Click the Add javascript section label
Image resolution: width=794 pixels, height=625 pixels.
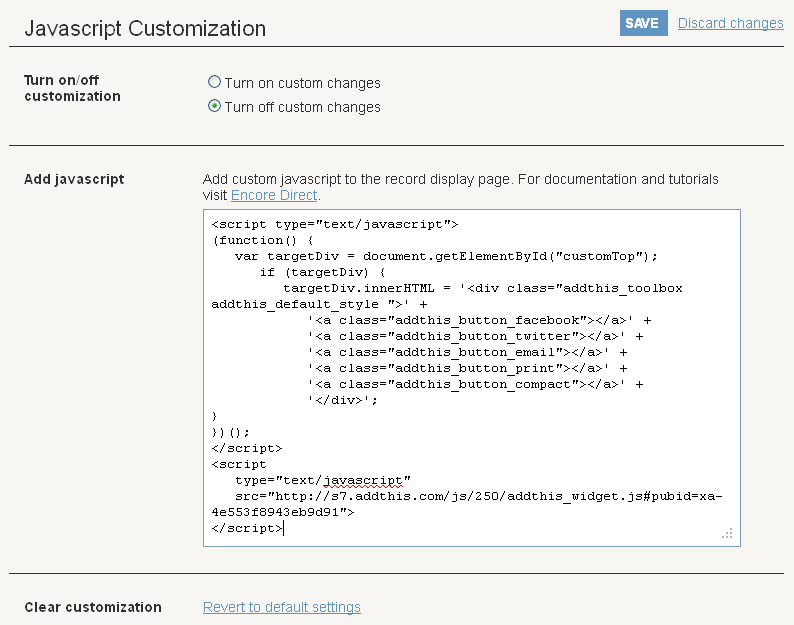(74, 179)
